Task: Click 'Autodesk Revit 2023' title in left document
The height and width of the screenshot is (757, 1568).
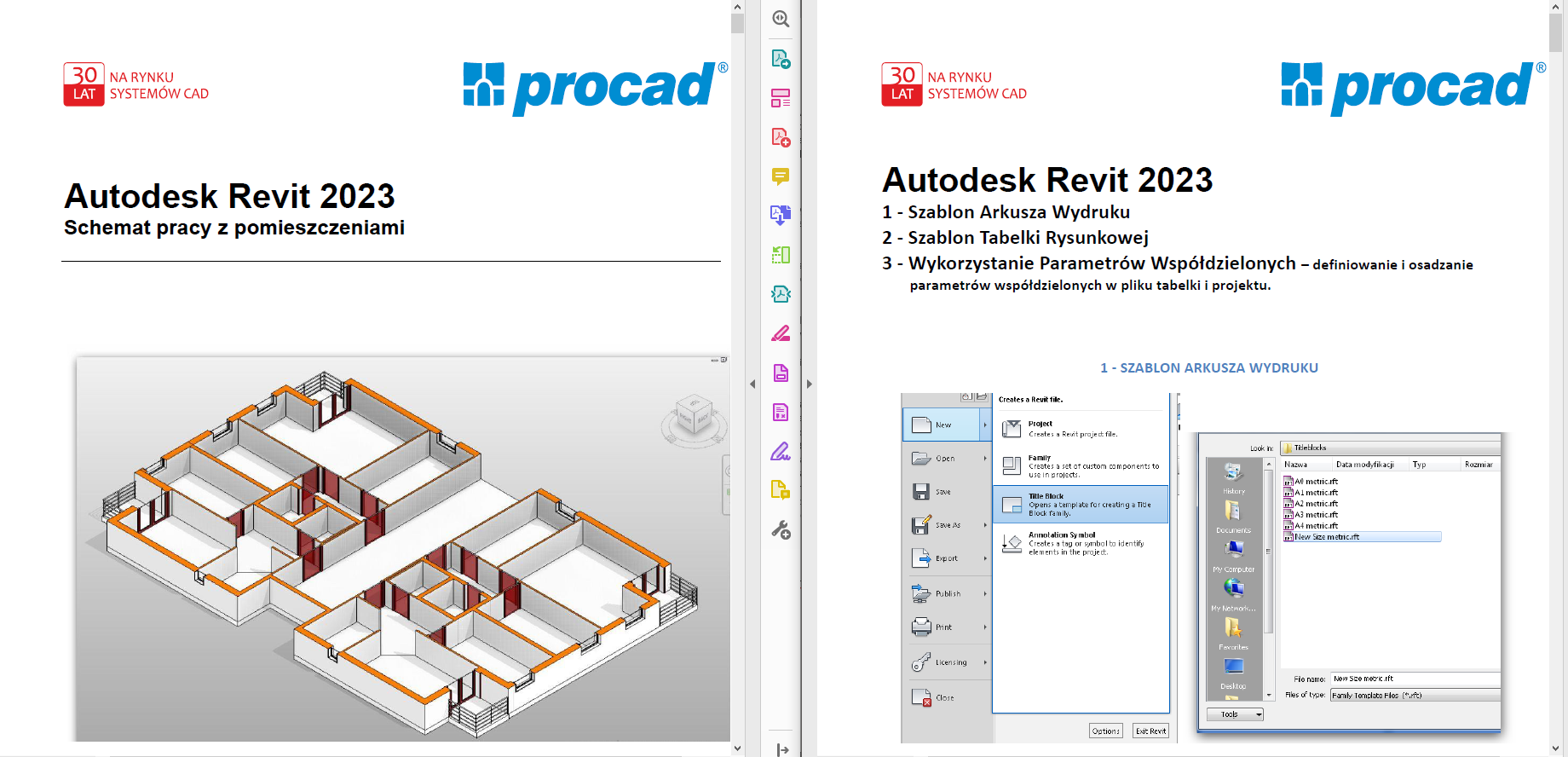Action: point(230,196)
